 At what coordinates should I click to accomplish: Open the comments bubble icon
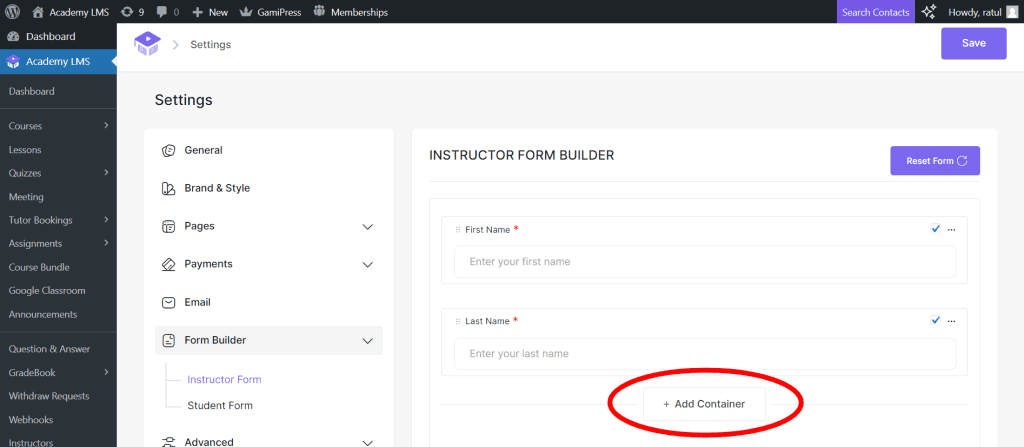[x=161, y=12]
